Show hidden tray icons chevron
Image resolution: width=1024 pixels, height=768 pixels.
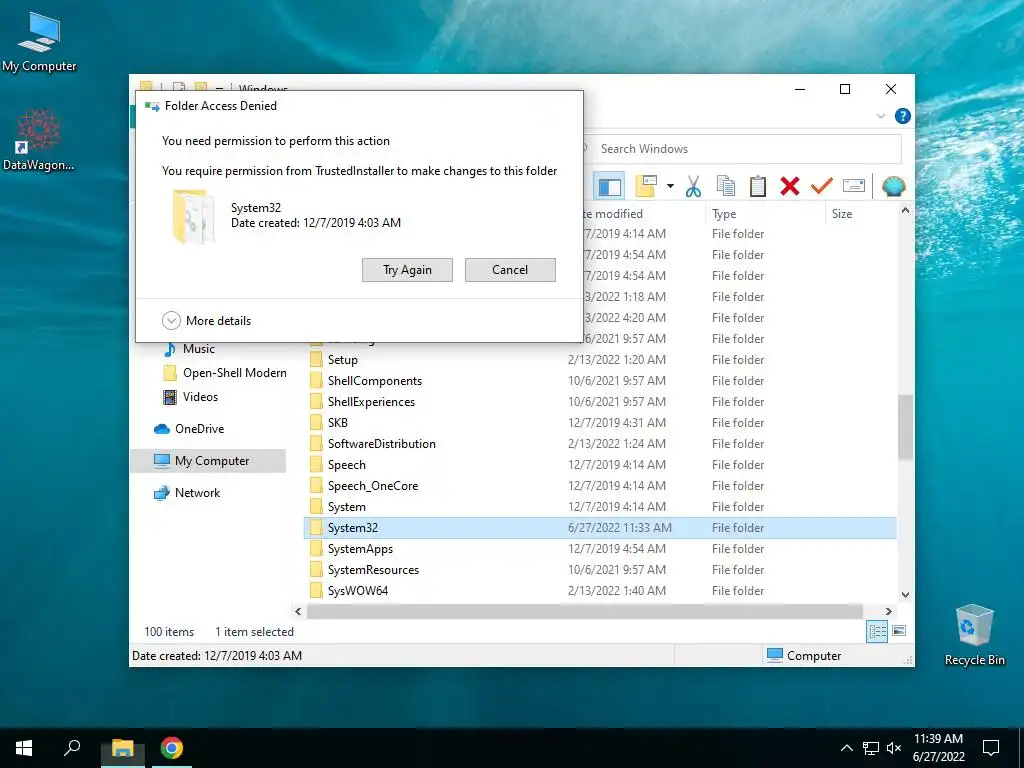click(x=846, y=748)
